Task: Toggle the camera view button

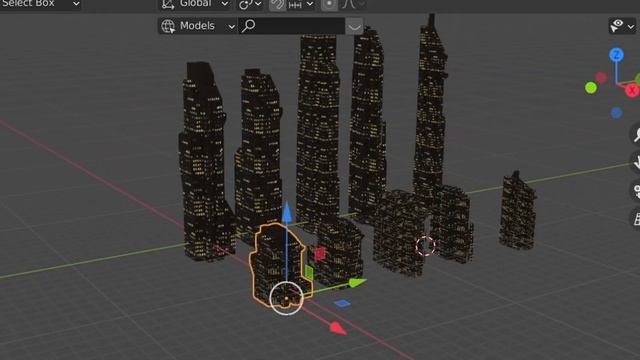Action: click(635, 191)
